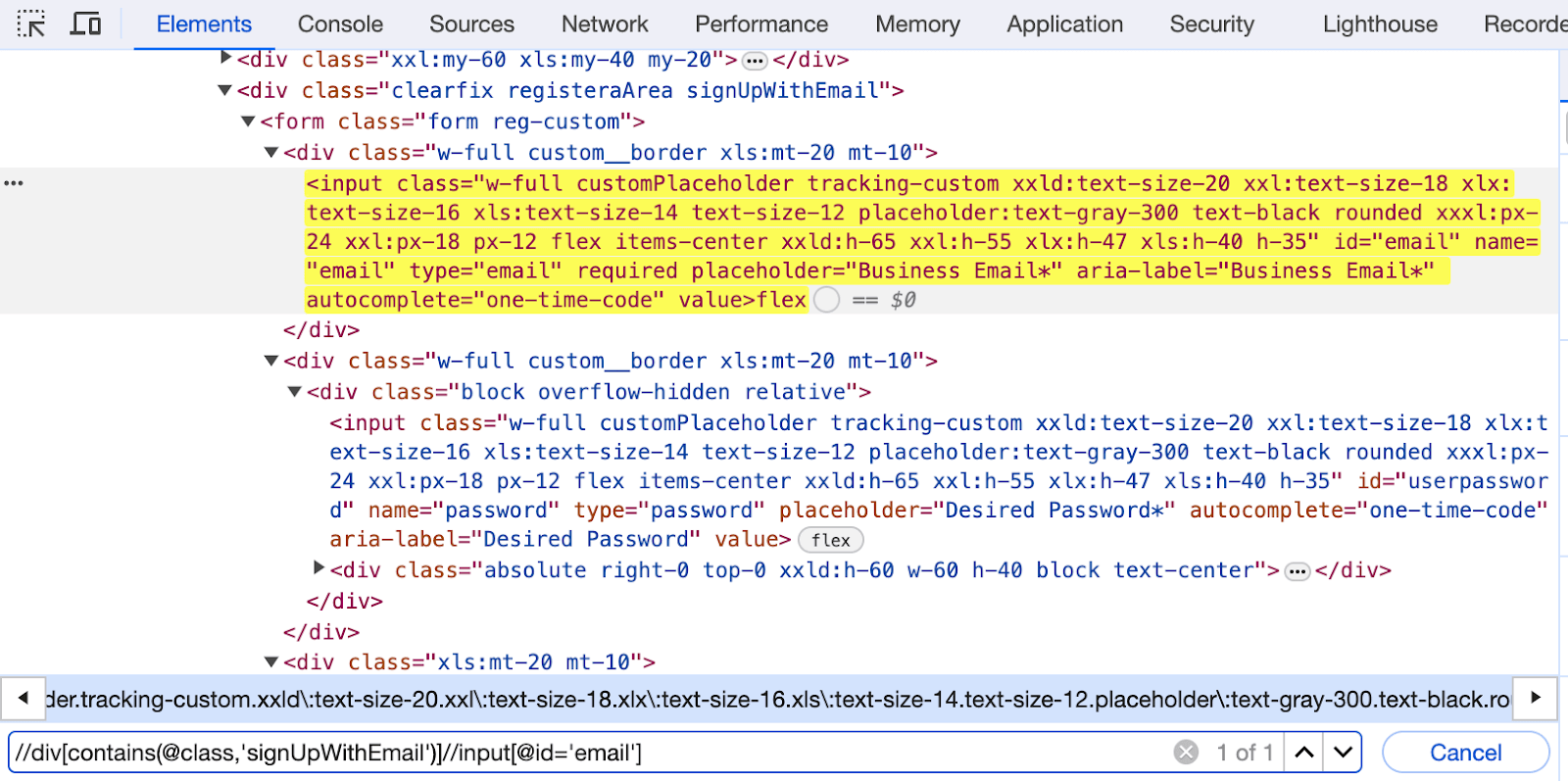
Task: Collapse the form reg-custom node
Action: (x=248, y=122)
